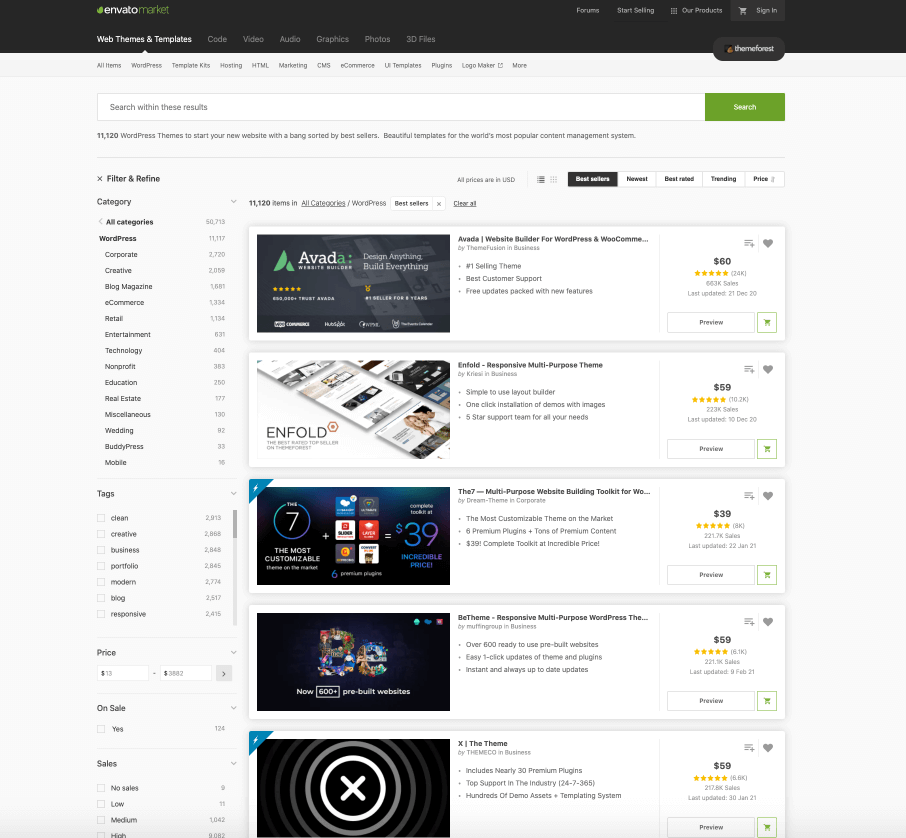Favorite the BeTheme heart
The image size is (906, 838).
(768, 622)
